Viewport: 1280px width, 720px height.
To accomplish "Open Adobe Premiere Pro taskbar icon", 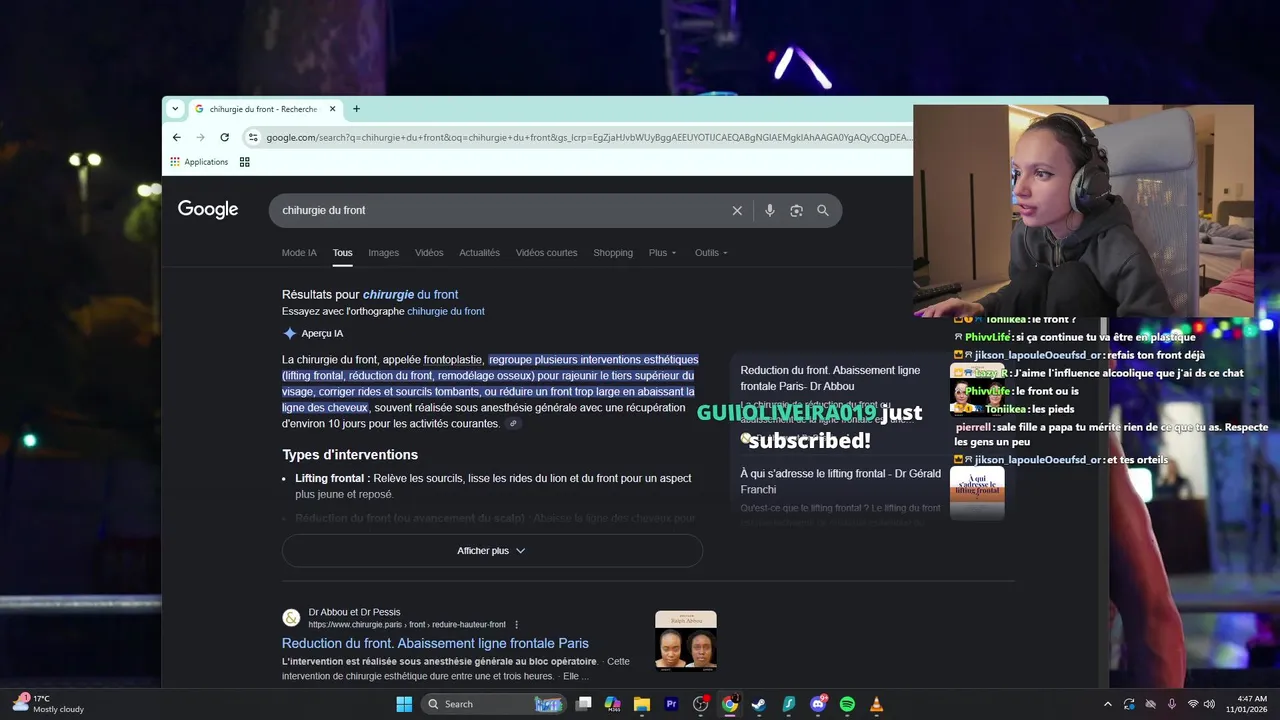I will pyautogui.click(x=672, y=704).
